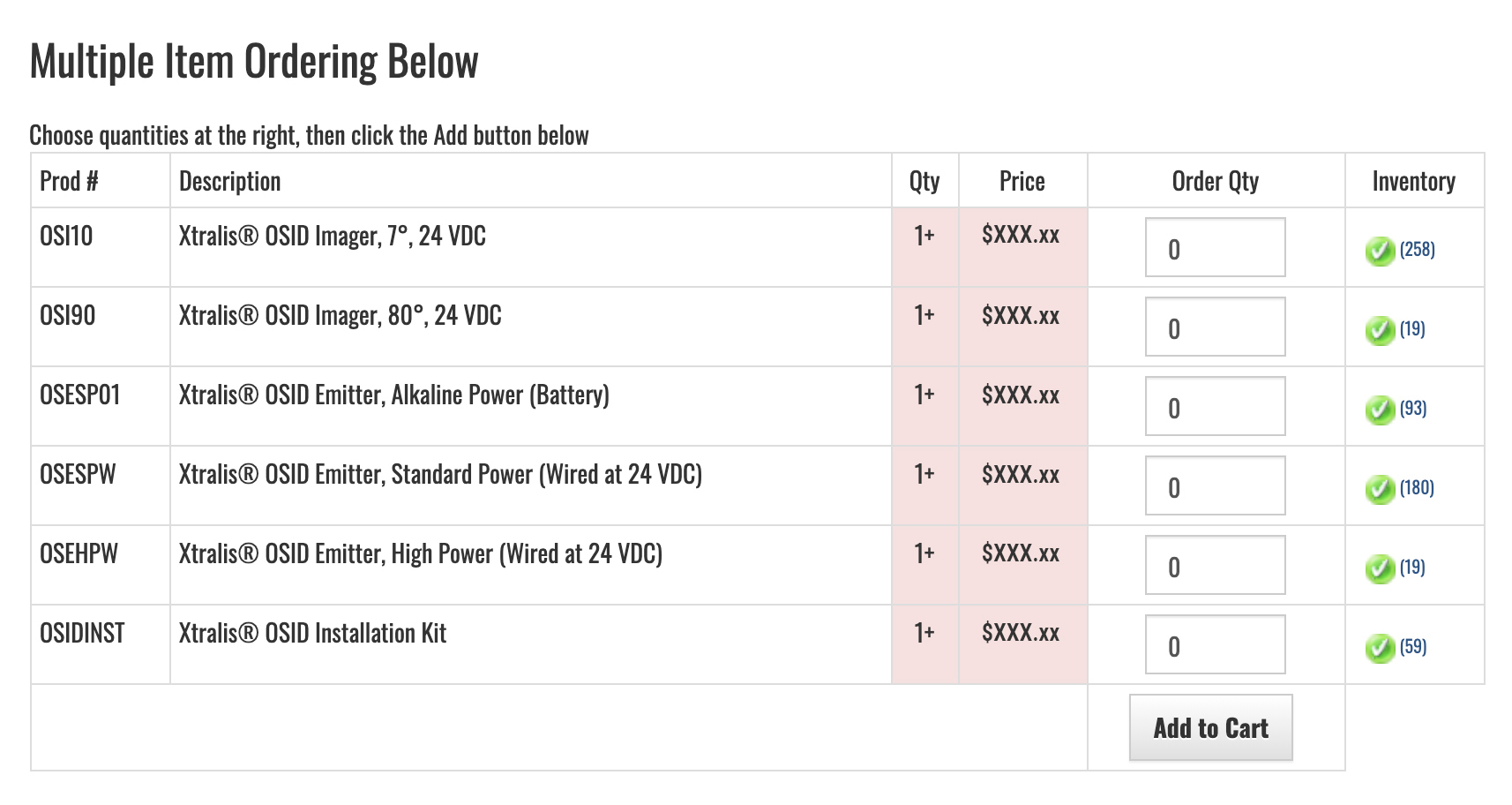The height and width of the screenshot is (805, 1512).
Task: Focus the Order Qty field for OSI10
Action: point(1215,247)
